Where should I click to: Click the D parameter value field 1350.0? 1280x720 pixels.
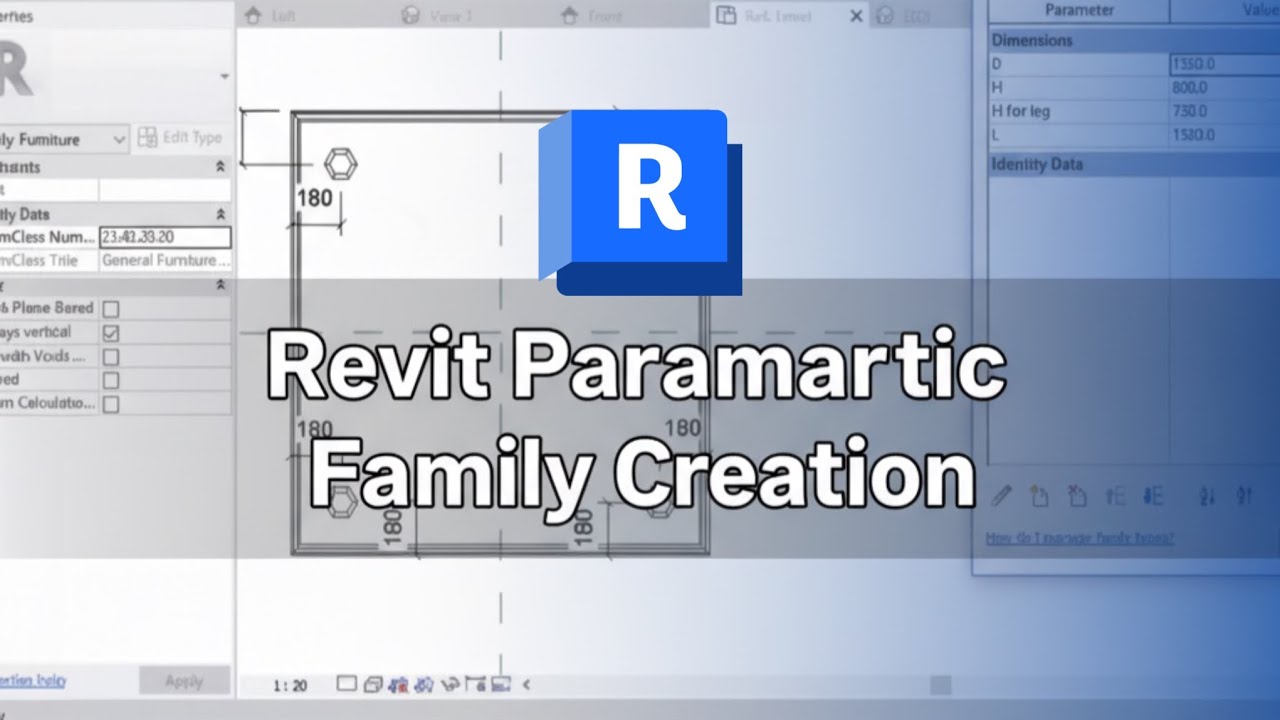[x=1225, y=64]
